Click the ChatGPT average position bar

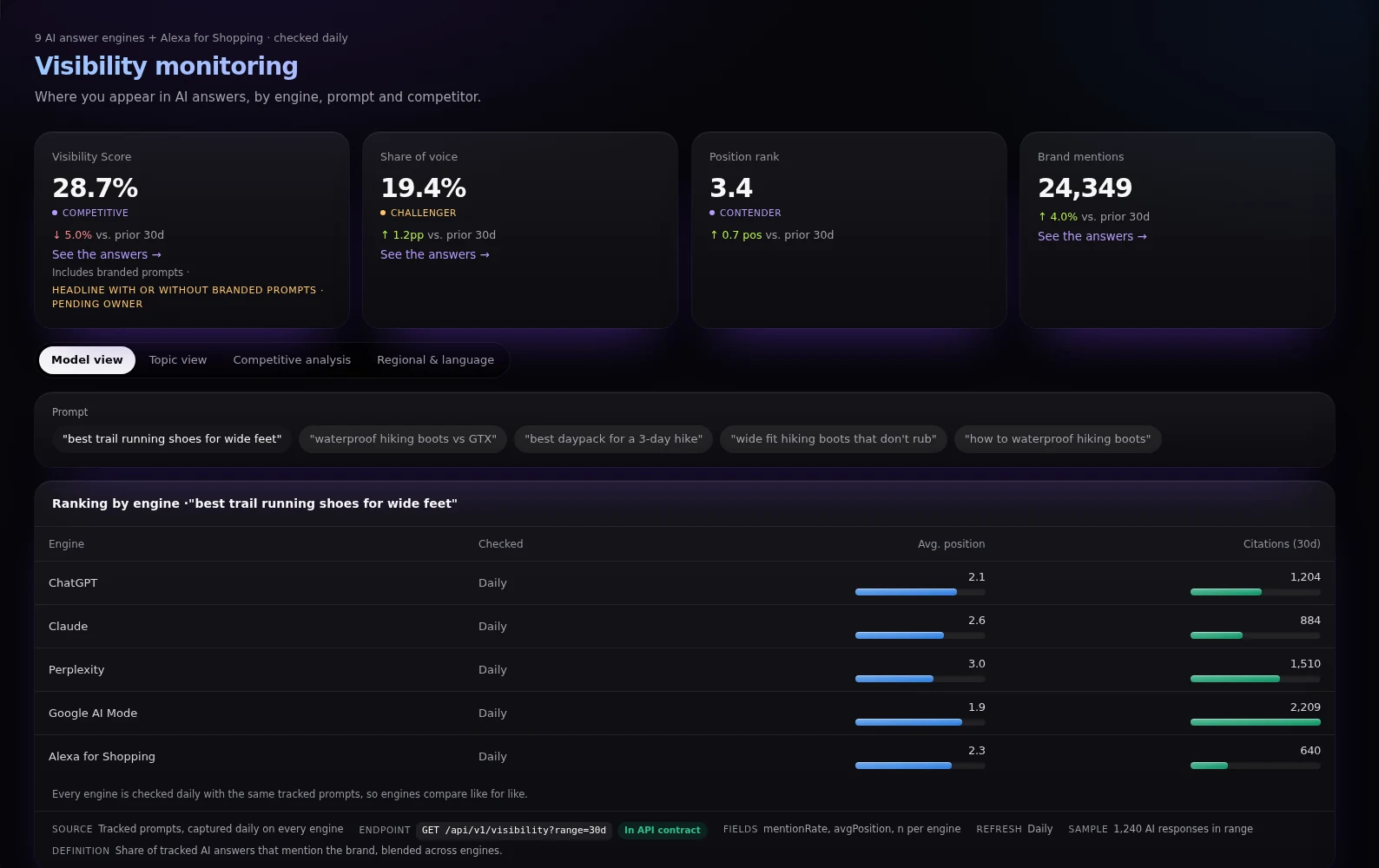click(x=920, y=592)
